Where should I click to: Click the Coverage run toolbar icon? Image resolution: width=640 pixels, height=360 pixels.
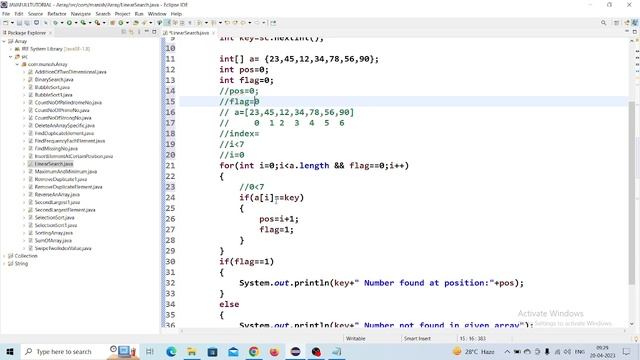[83, 23]
